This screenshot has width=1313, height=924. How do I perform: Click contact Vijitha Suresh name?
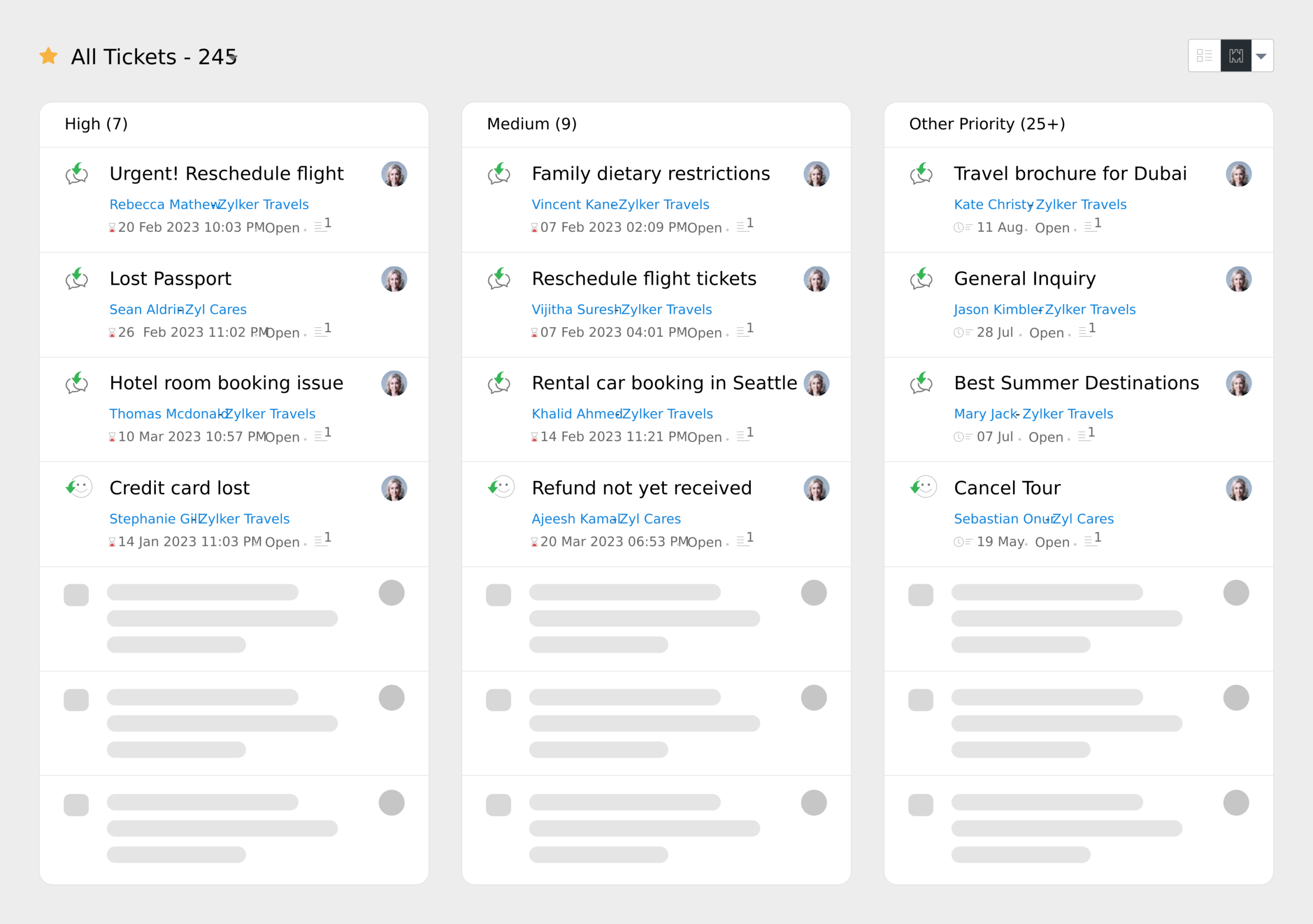pos(576,309)
